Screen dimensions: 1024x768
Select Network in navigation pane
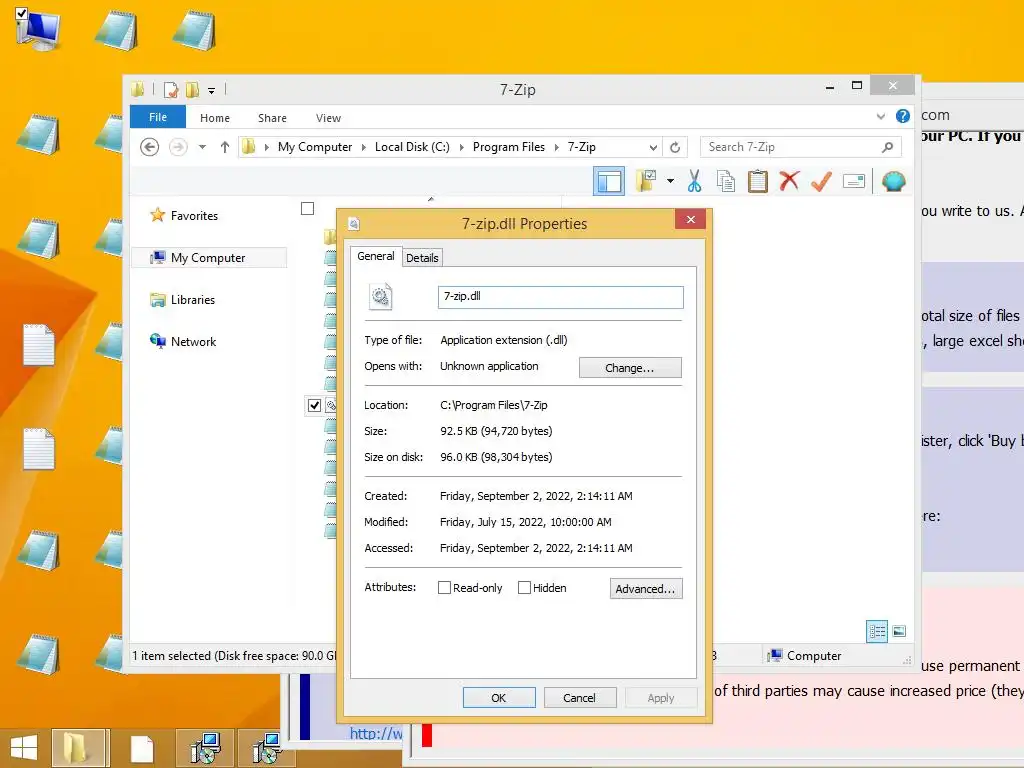(x=193, y=342)
